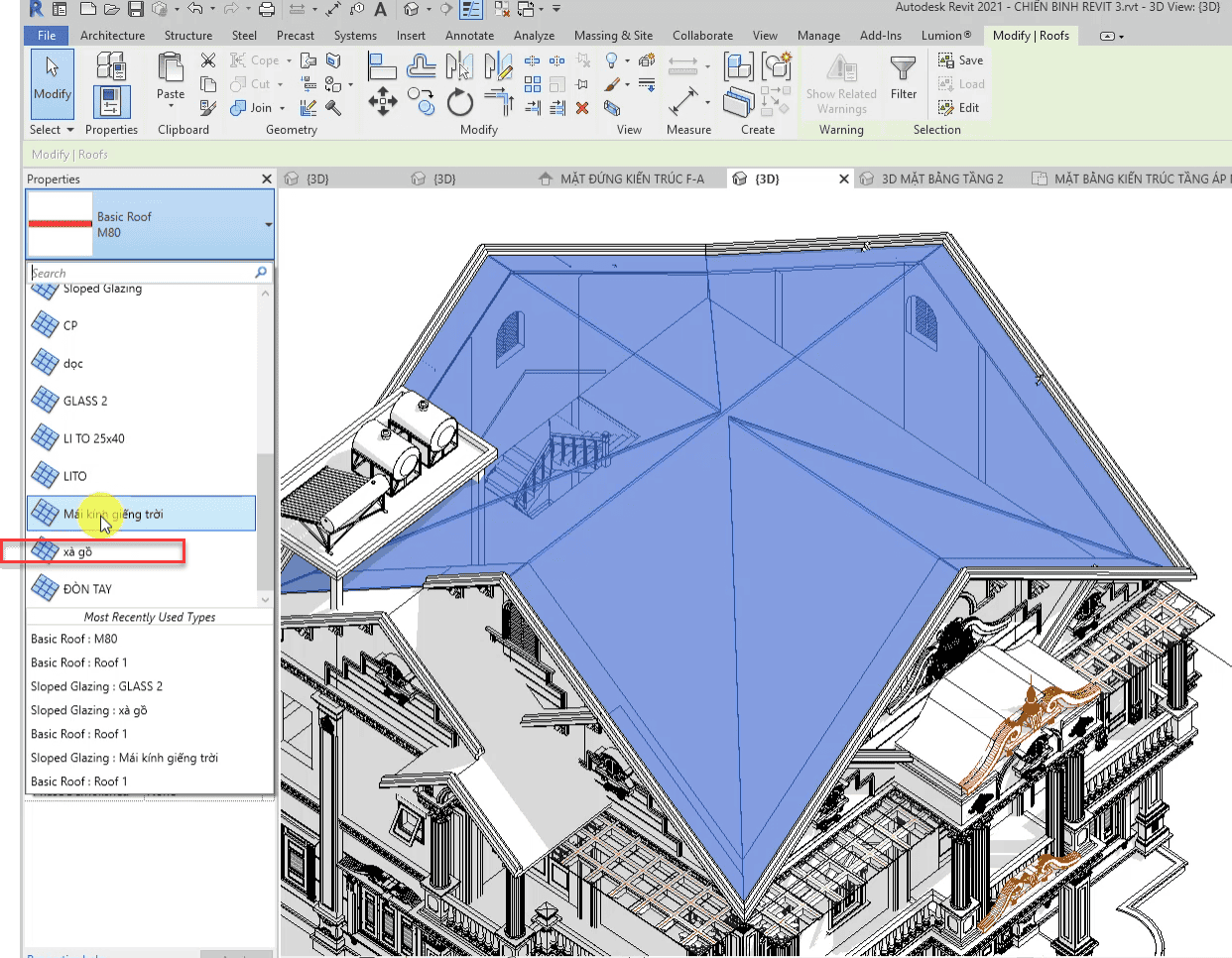The height and width of the screenshot is (958, 1232).
Task: Switch to the Annotate ribbon tab
Action: pos(469,36)
